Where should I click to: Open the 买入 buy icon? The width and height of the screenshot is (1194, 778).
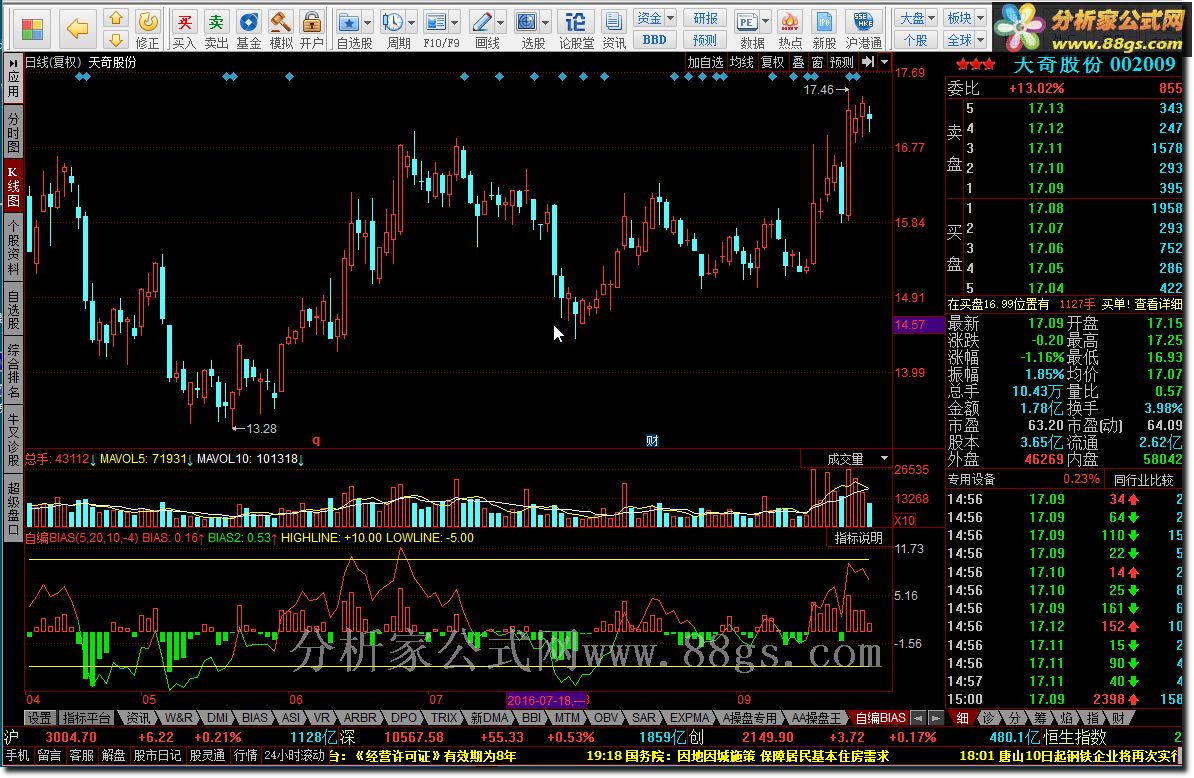[184, 22]
